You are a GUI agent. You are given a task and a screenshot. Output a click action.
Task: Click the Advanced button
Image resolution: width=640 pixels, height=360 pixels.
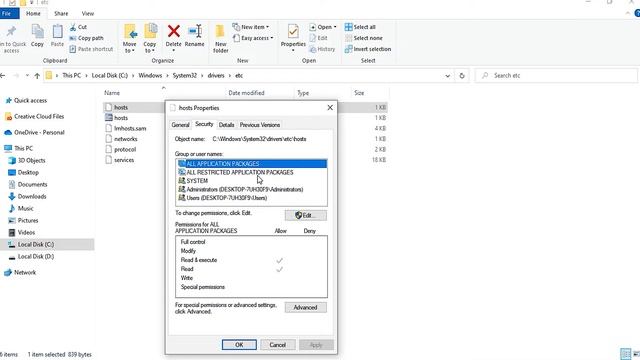point(306,307)
